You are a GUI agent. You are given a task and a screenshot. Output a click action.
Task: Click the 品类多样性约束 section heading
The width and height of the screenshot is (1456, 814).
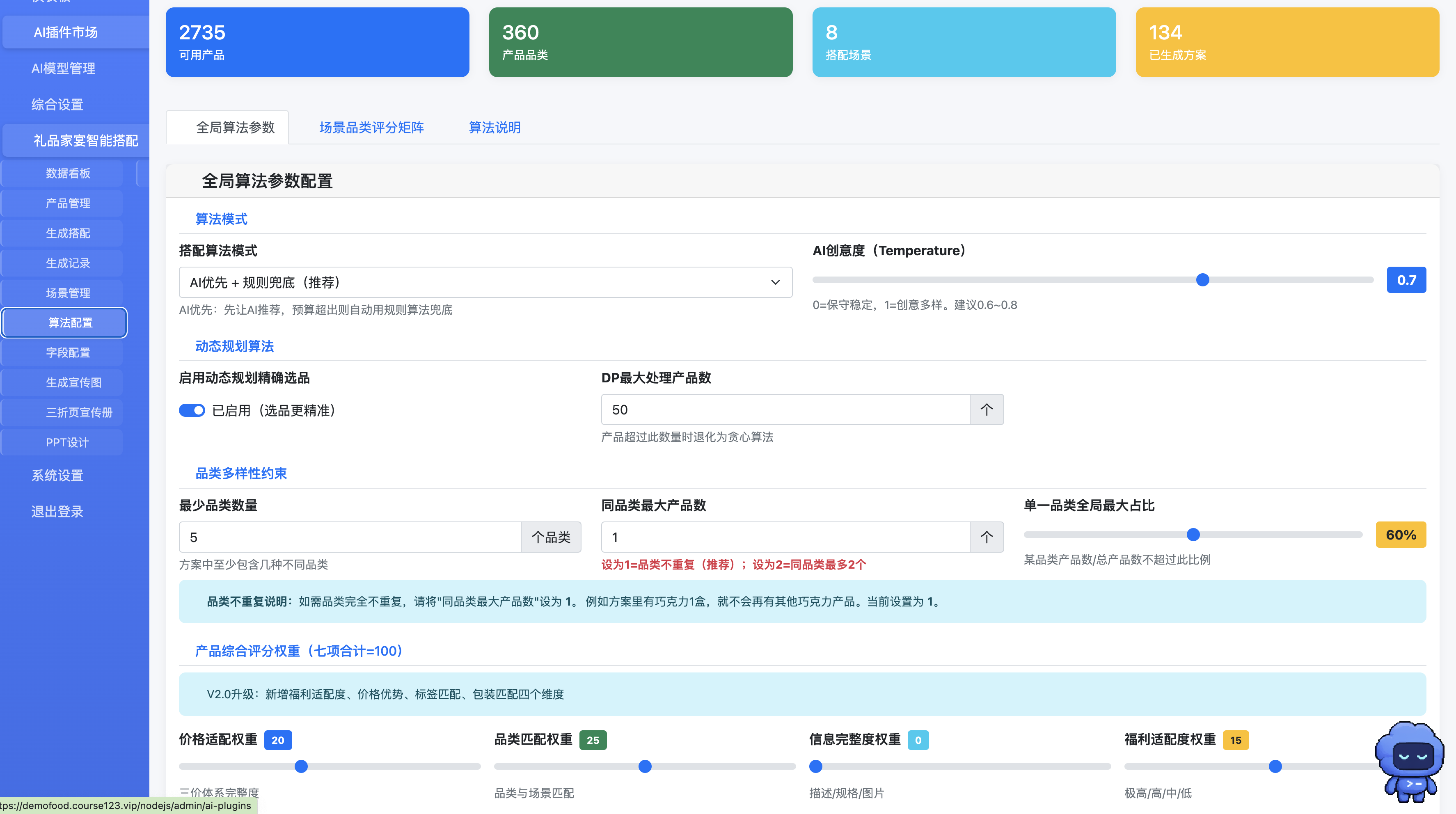point(241,473)
